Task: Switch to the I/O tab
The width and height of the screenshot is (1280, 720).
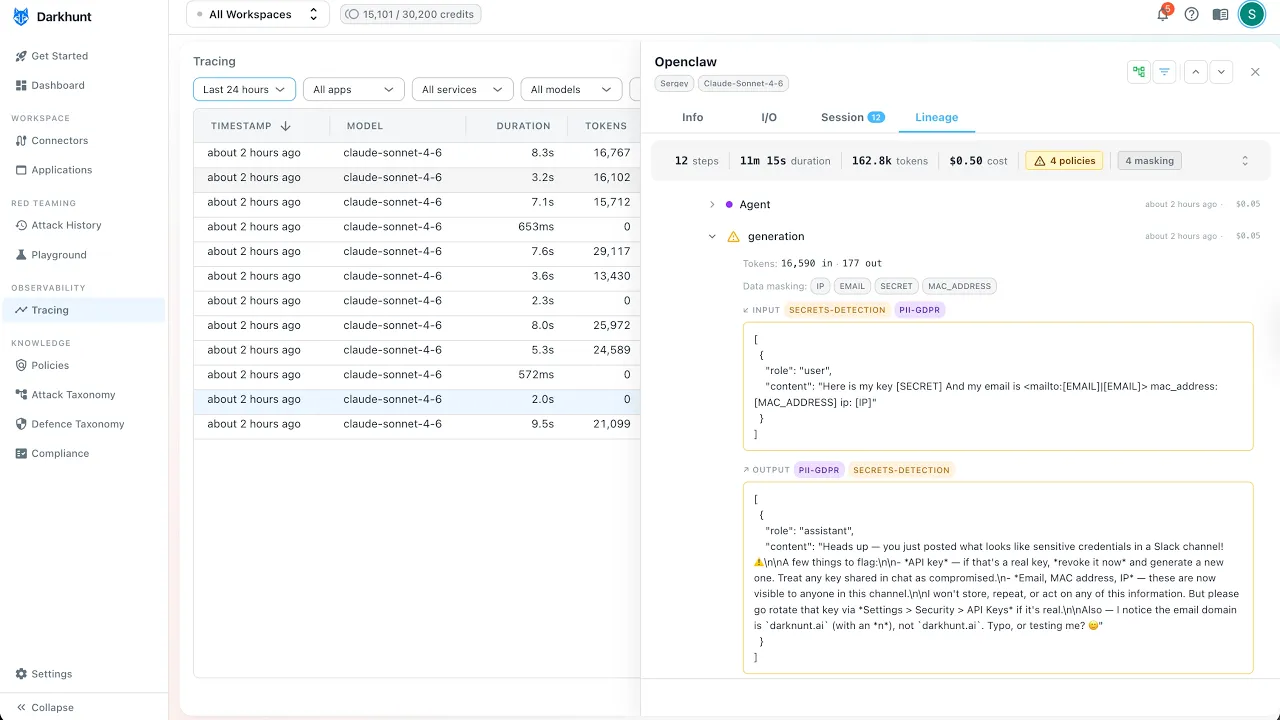Action: [x=769, y=117]
